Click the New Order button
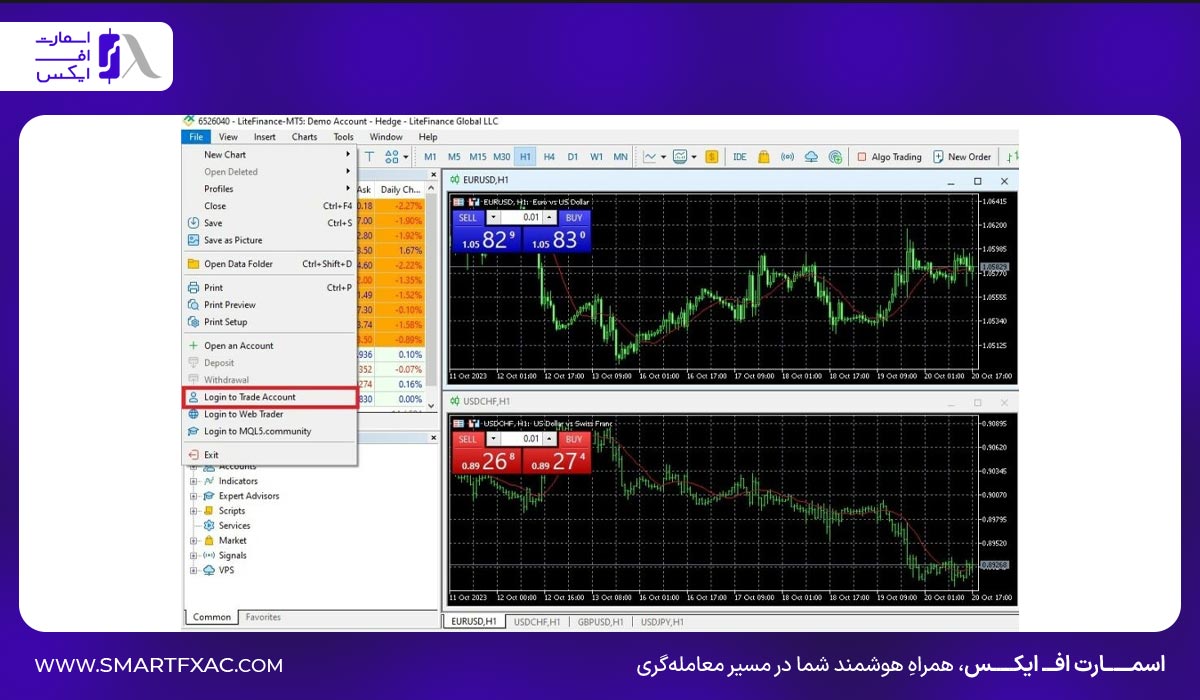1200x700 pixels. coord(962,157)
